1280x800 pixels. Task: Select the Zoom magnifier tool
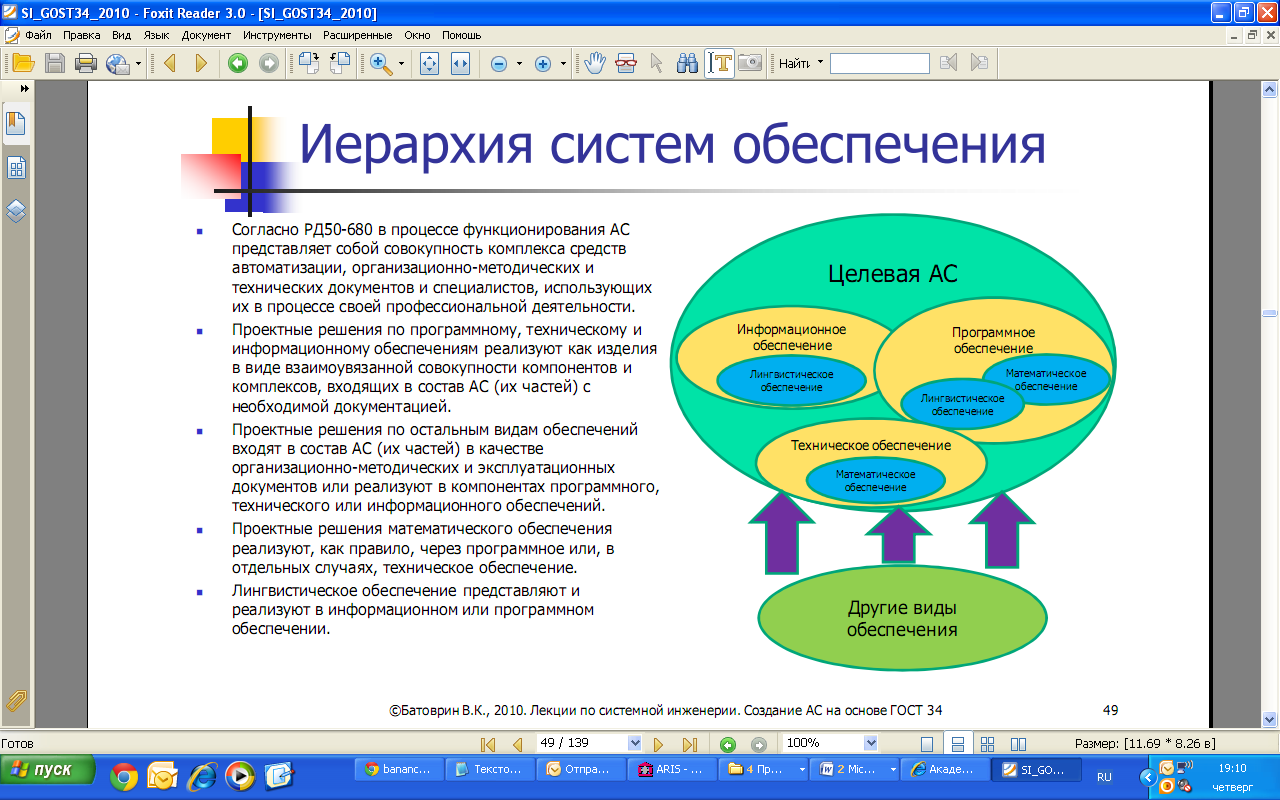pyautogui.click(x=381, y=63)
